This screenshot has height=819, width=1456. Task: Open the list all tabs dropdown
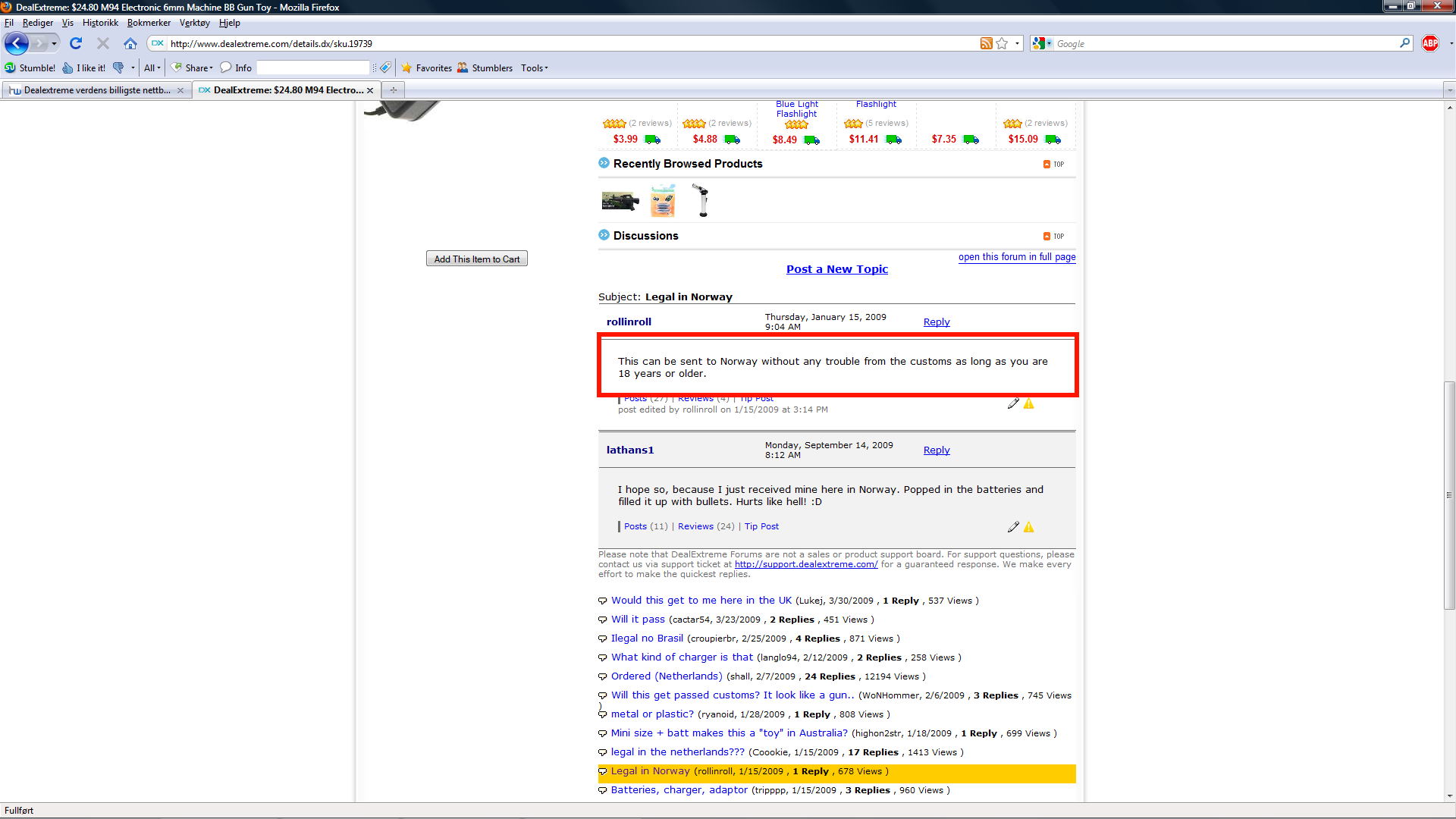tap(1449, 90)
